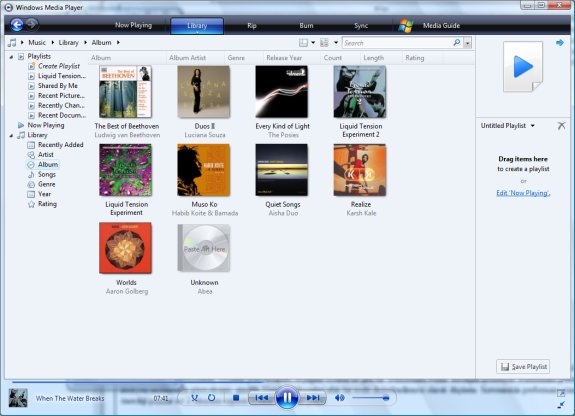The width and height of the screenshot is (575, 416).
Task: Stop playback
Action: point(236,398)
